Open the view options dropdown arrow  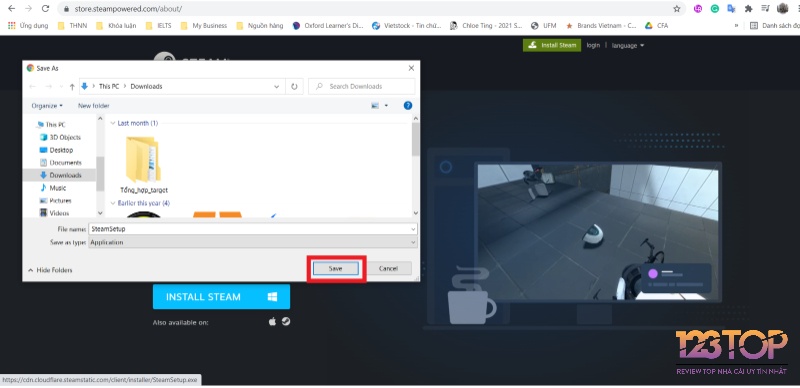tap(386, 106)
